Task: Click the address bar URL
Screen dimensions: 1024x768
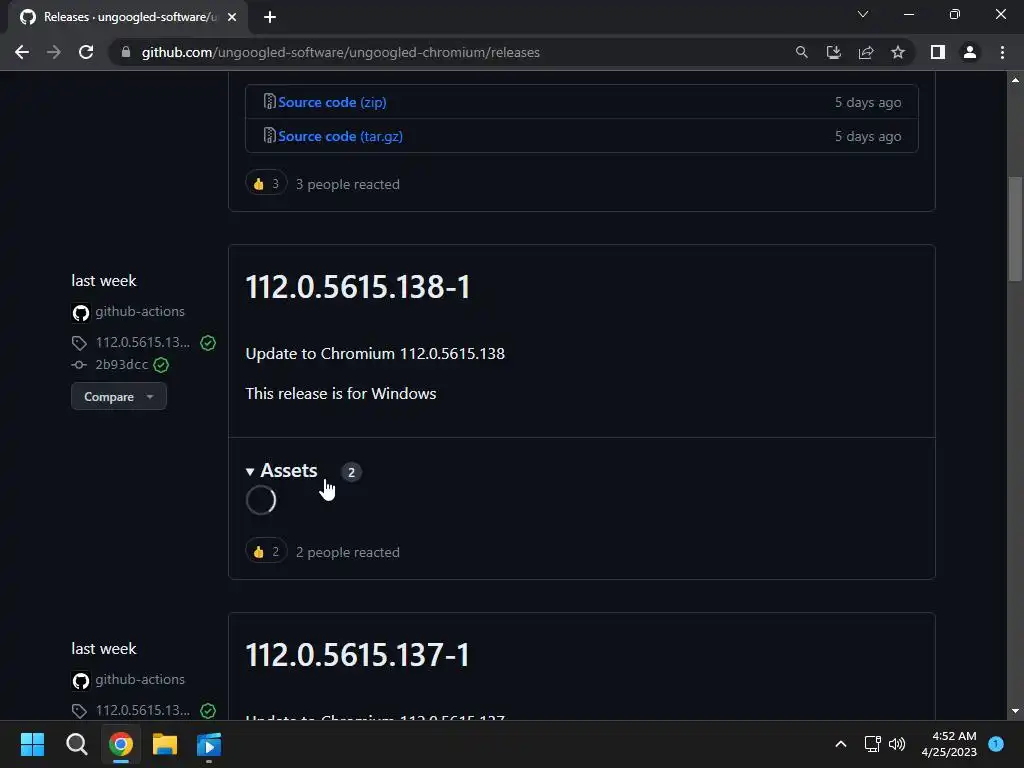Action: (x=340, y=52)
